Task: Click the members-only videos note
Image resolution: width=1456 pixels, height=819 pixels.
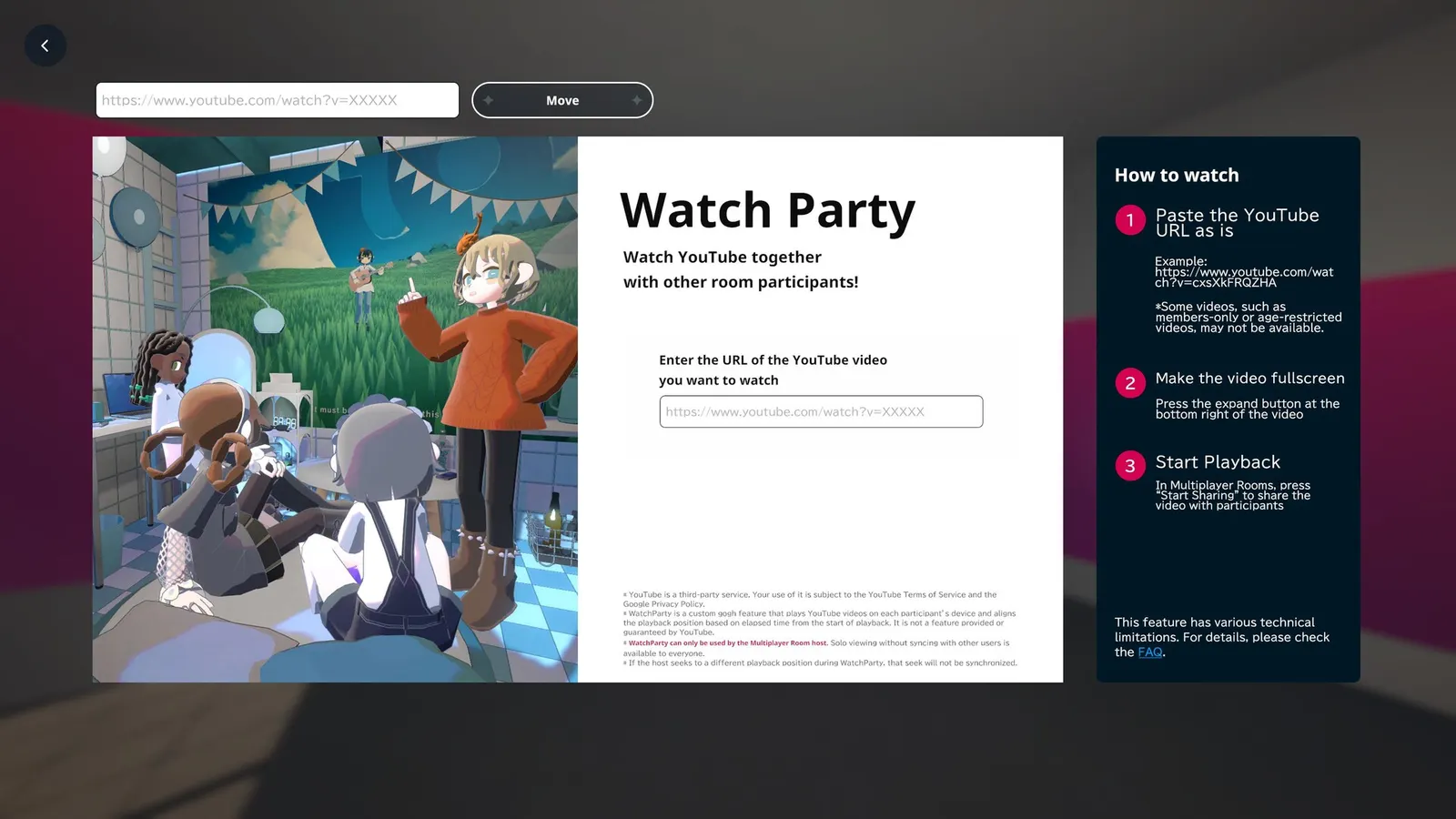Action: (1249, 318)
